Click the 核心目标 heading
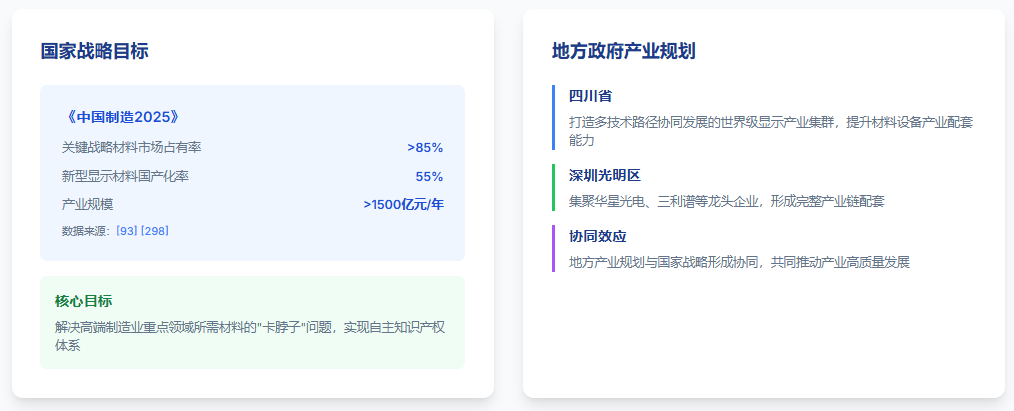The image size is (1014, 411). tap(84, 301)
